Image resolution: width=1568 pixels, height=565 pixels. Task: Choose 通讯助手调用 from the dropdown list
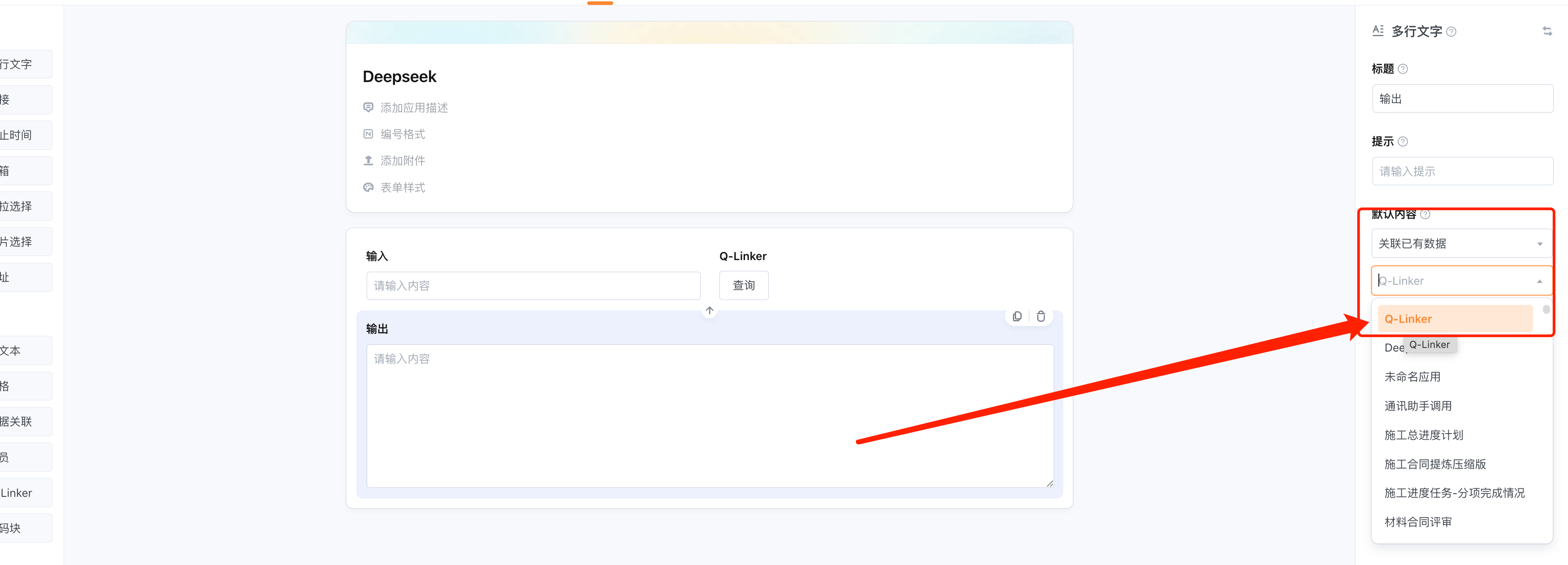point(1418,406)
